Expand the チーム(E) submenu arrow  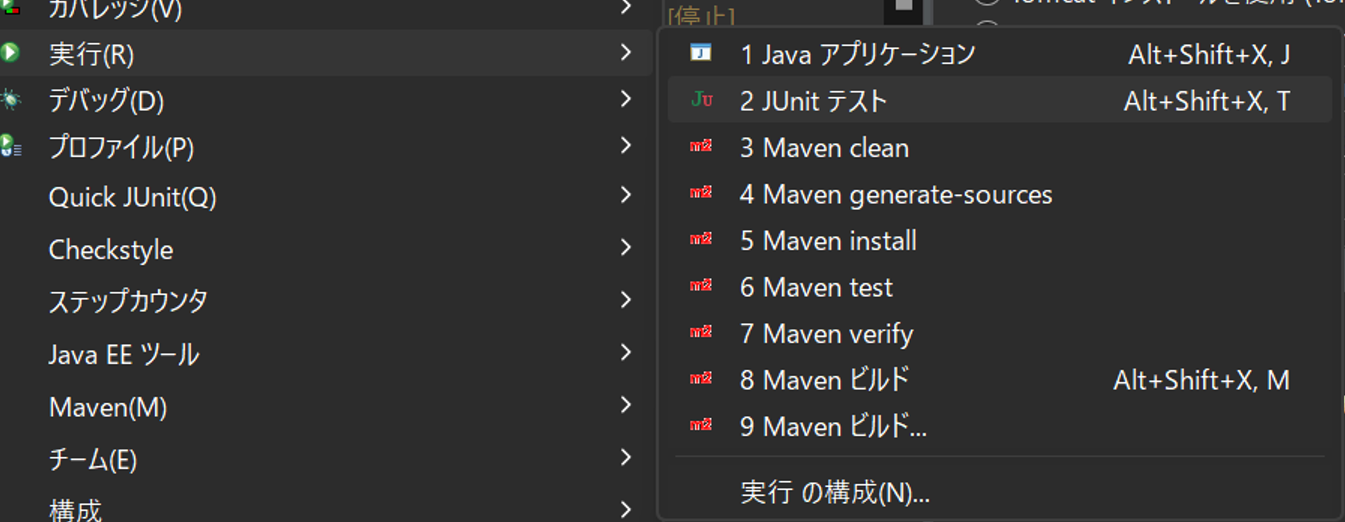pos(626,458)
